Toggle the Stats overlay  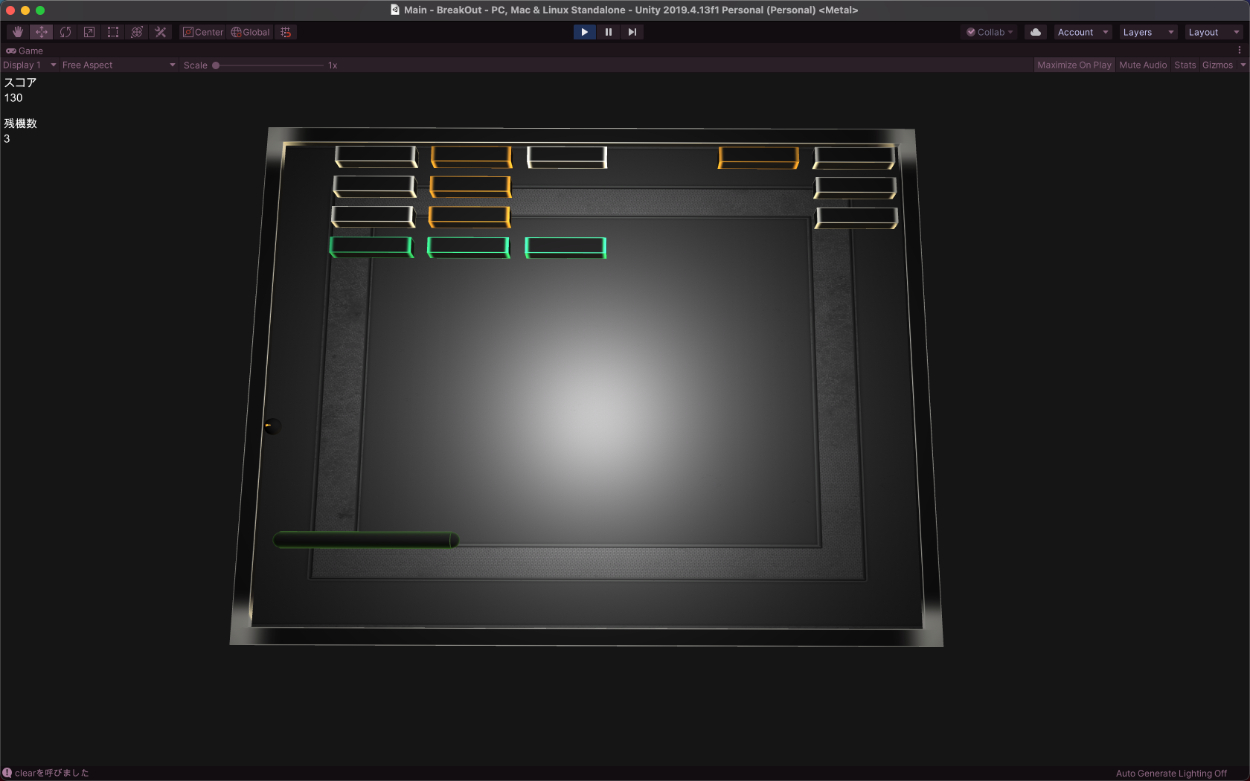pos(1185,65)
